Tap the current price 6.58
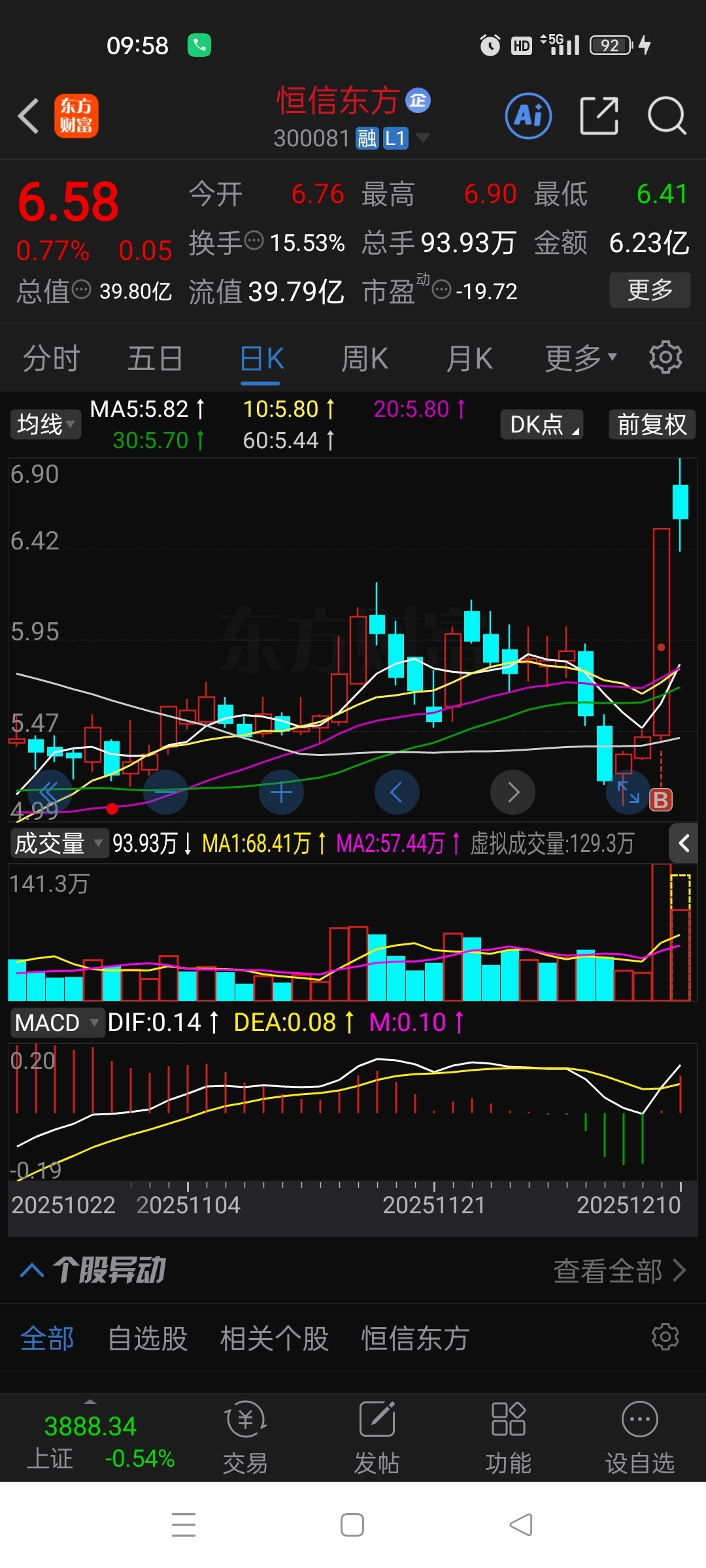Viewport: 706px width, 1568px height. pos(69,202)
